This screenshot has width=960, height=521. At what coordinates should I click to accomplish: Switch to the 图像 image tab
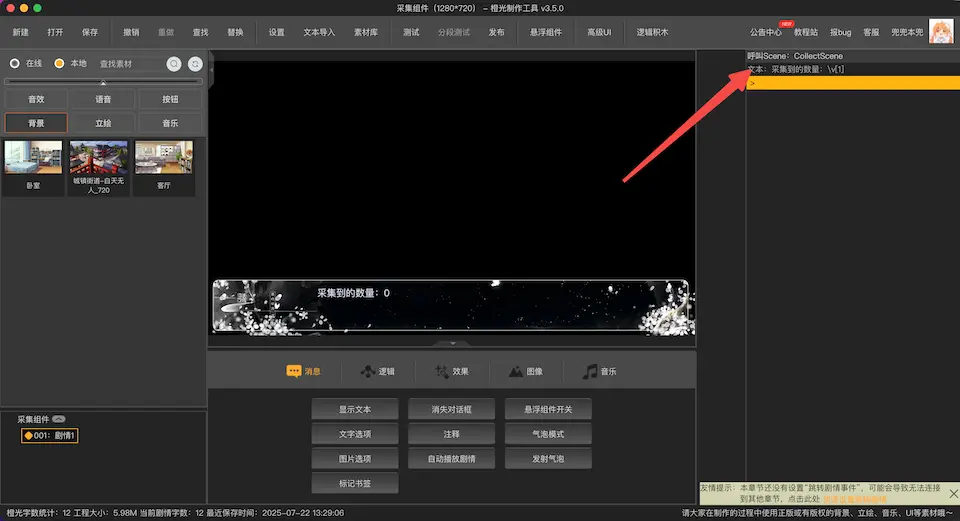(x=525, y=371)
